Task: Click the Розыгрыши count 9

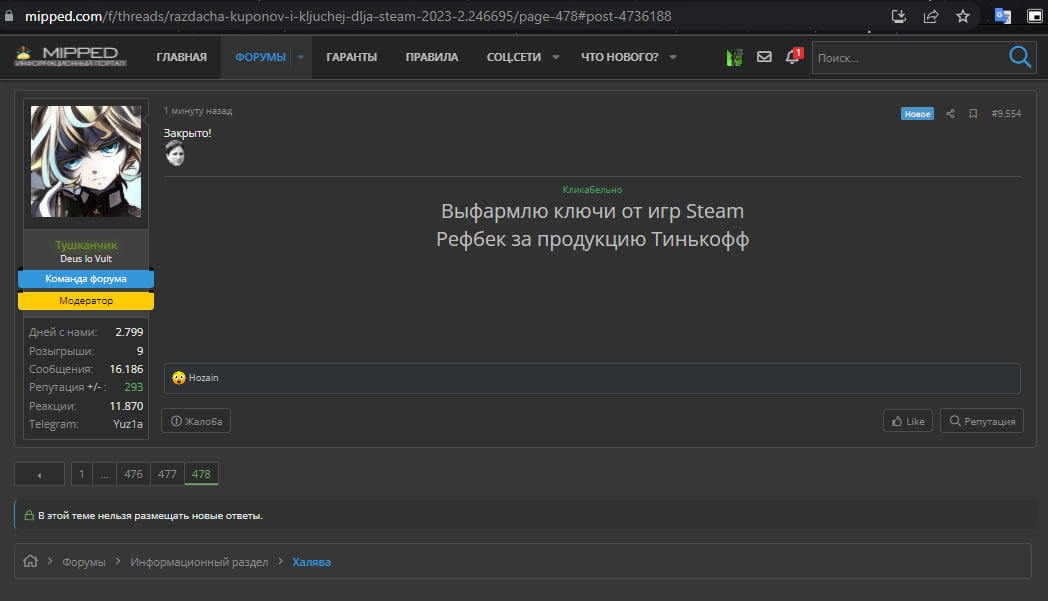Action: (140, 351)
